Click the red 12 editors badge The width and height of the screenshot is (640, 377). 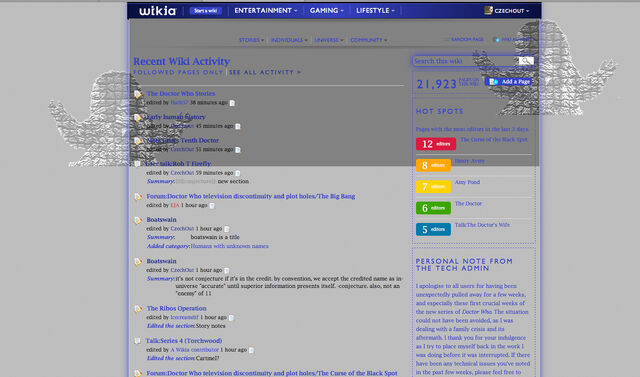tap(436, 144)
